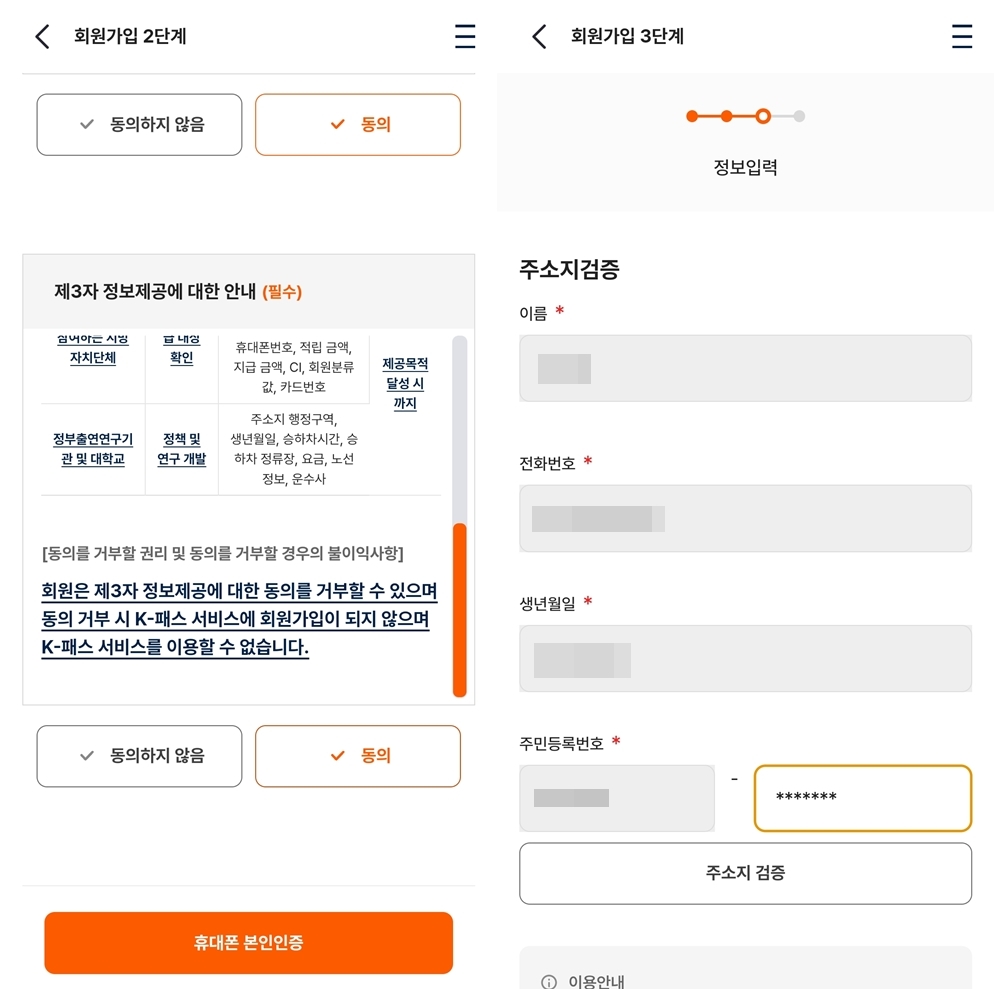Click the checkmark inside the orange 동의 button

(335, 756)
